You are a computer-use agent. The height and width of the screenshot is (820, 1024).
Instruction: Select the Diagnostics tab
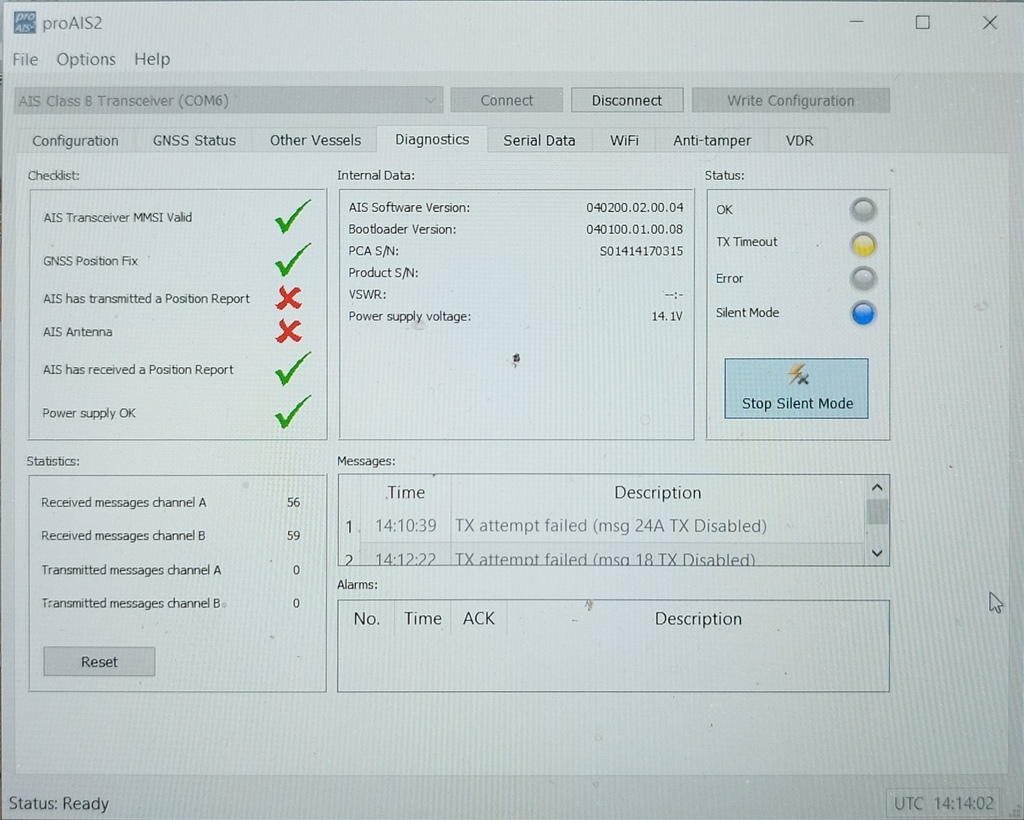click(432, 139)
